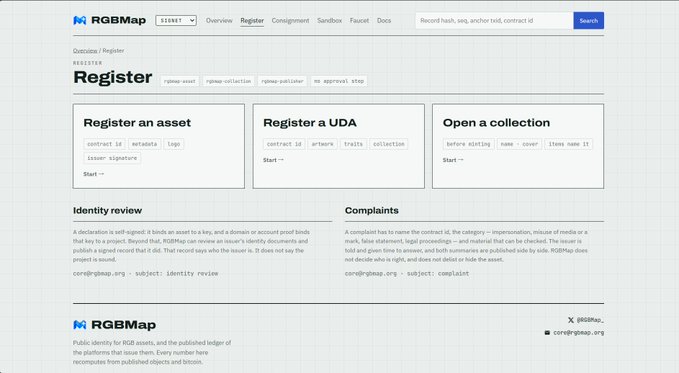This screenshot has height=373, width=679.
Task: Click the issuer signature tag
Action: 112,158
